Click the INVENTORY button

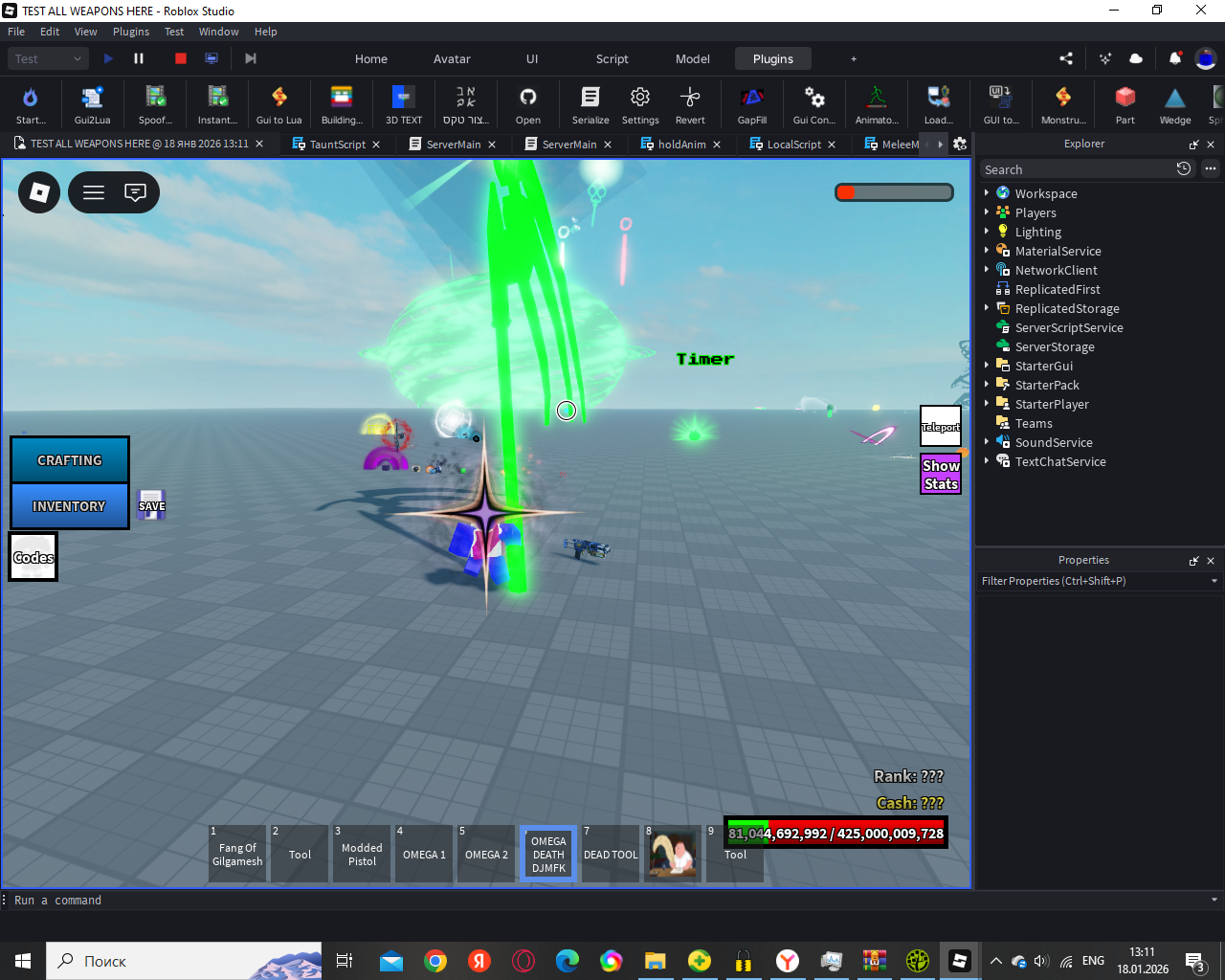click(70, 506)
